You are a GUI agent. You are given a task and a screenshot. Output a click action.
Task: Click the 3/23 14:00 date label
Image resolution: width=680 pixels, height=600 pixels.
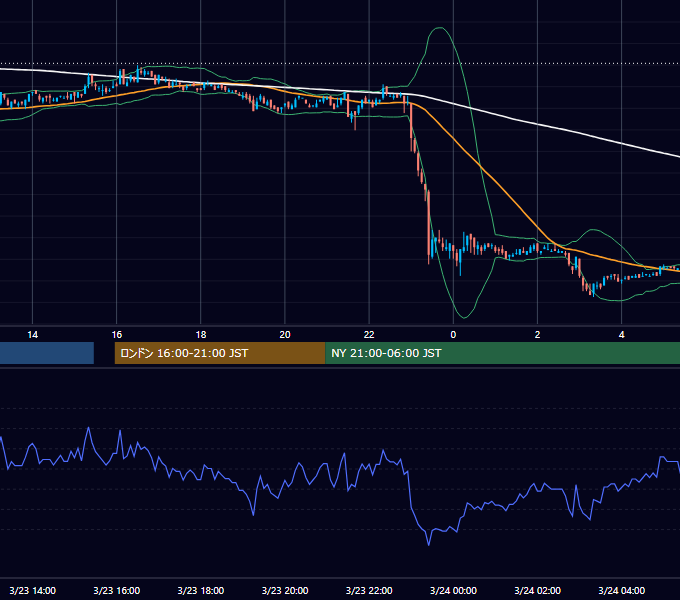pyautogui.click(x=33, y=590)
